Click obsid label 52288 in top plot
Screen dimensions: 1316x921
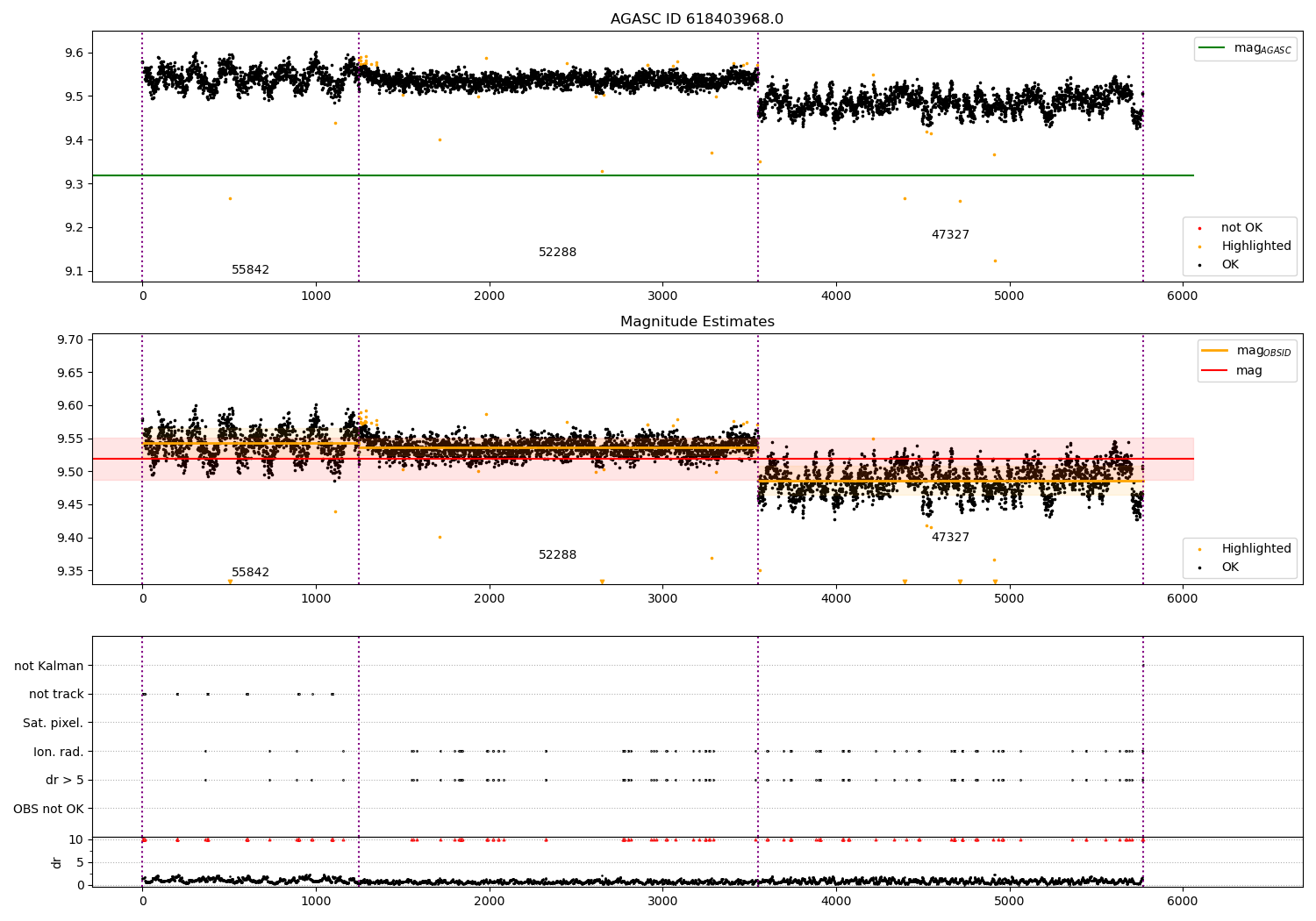[557, 253]
